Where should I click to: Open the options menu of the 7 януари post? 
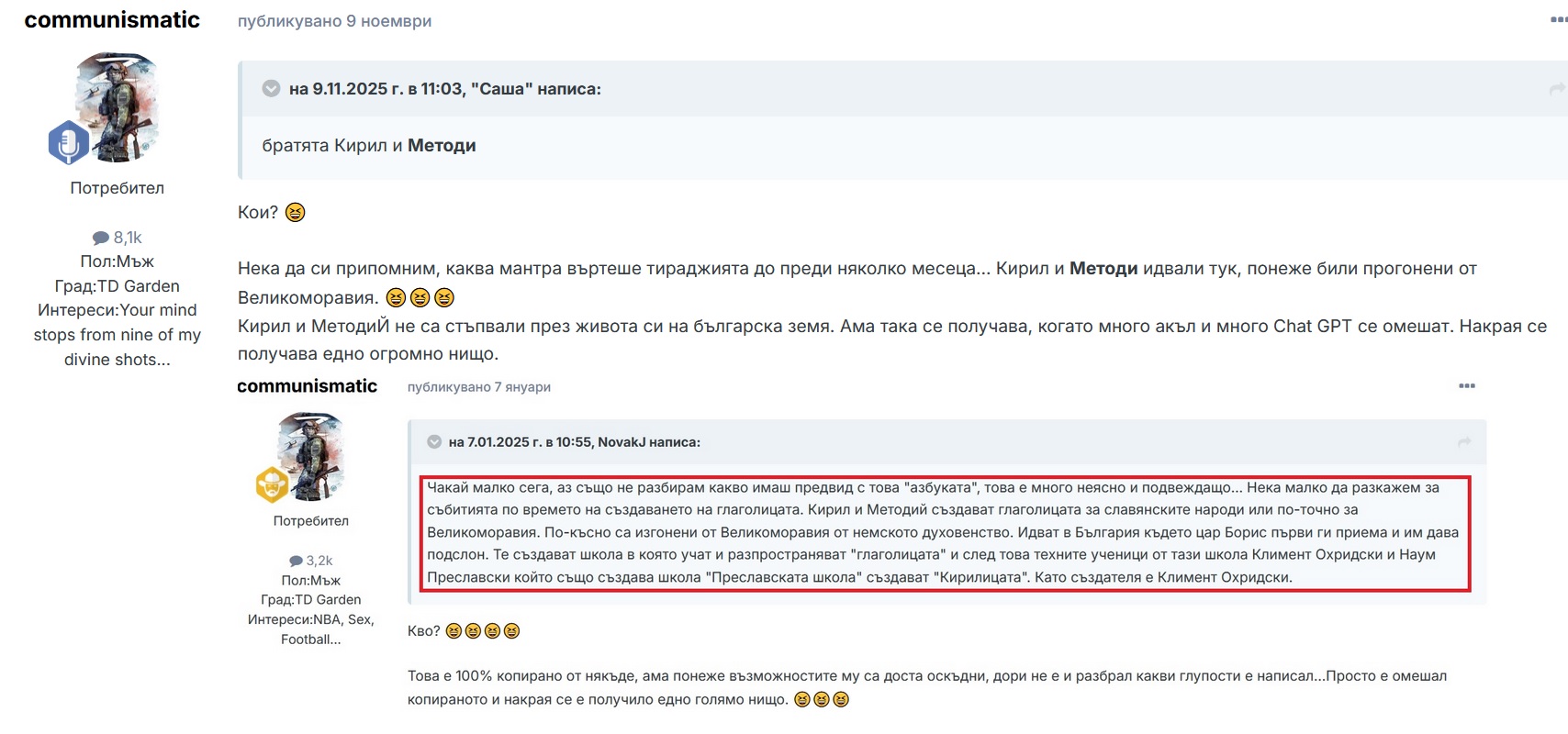pyautogui.click(x=1467, y=386)
